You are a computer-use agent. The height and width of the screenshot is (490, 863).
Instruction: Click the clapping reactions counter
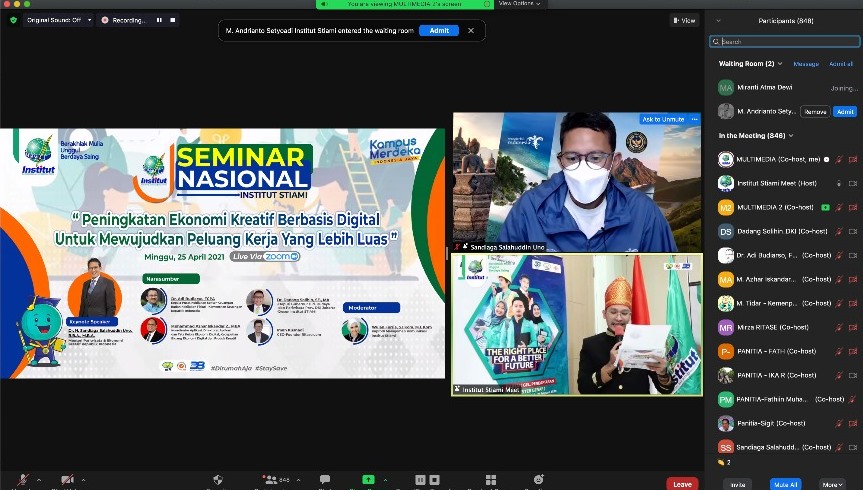point(724,462)
